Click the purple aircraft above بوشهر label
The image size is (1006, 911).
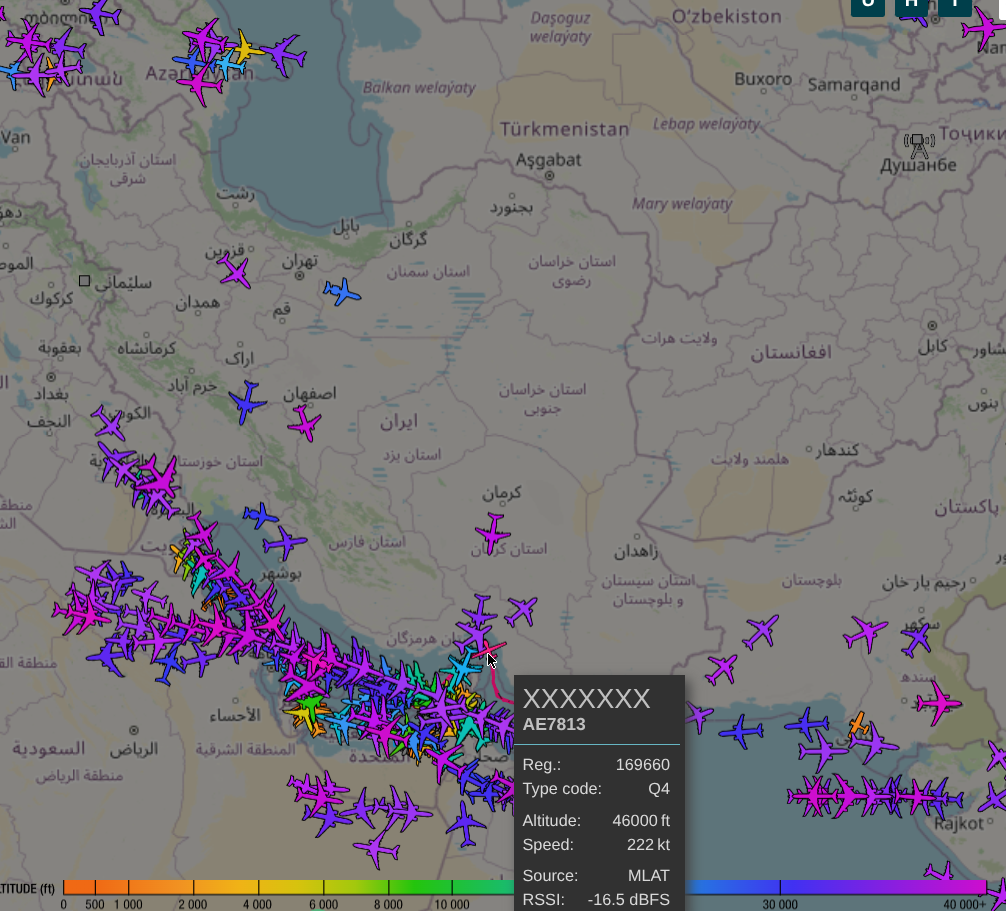pos(284,543)
